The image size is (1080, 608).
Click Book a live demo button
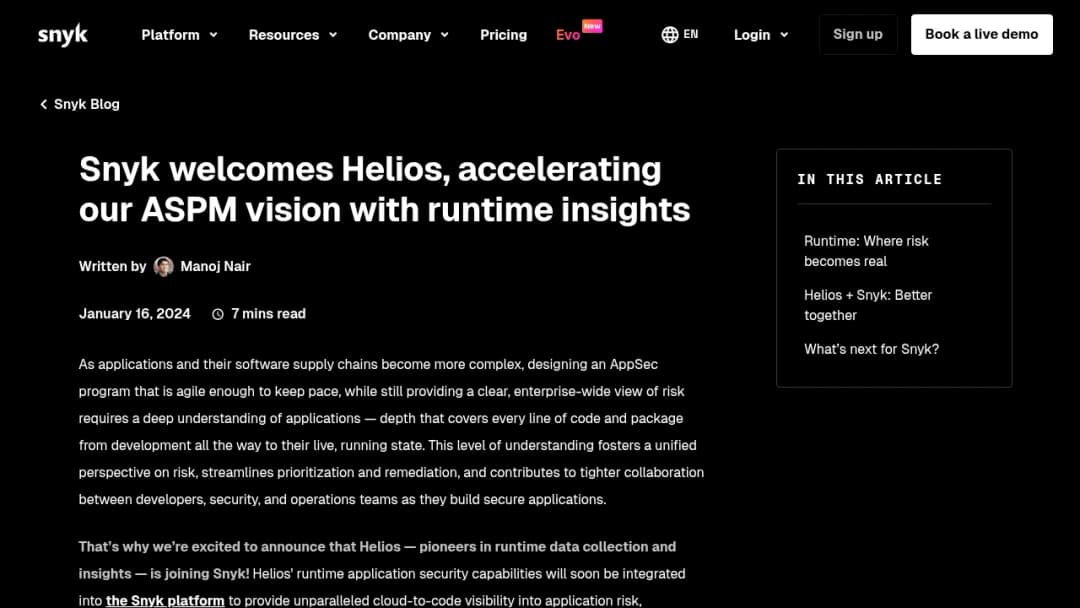[x=982, y=34]
